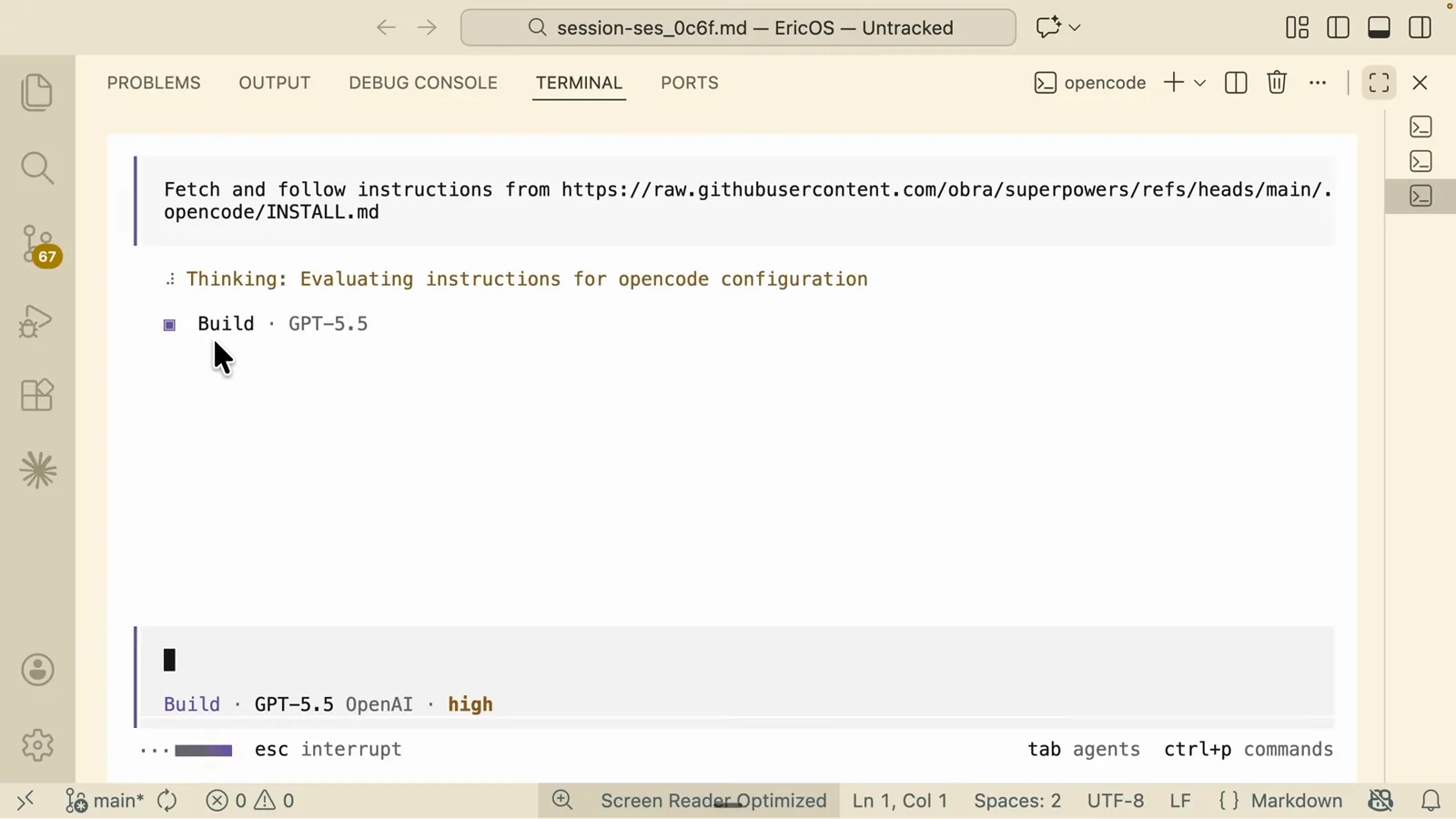Select the TERMINAL tab
1456x819 pixels.
pos(579,83)
